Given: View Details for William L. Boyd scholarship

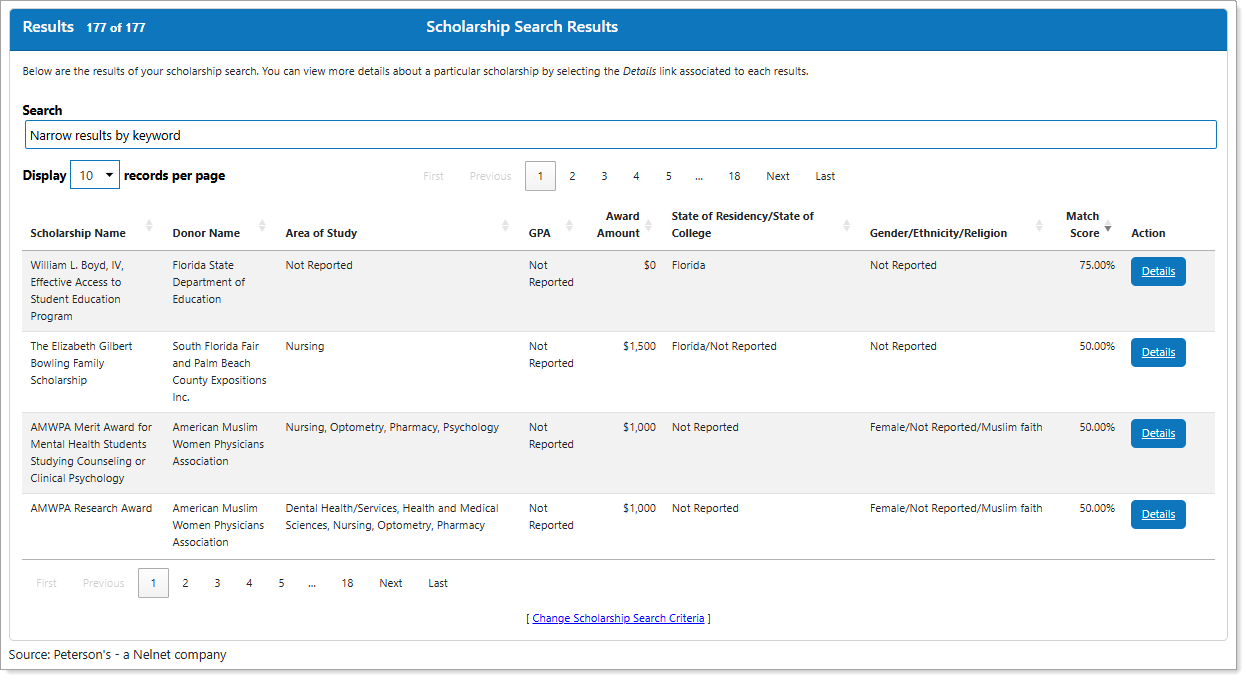Looking at the screenshot, I should click(x=1158, y=271).
